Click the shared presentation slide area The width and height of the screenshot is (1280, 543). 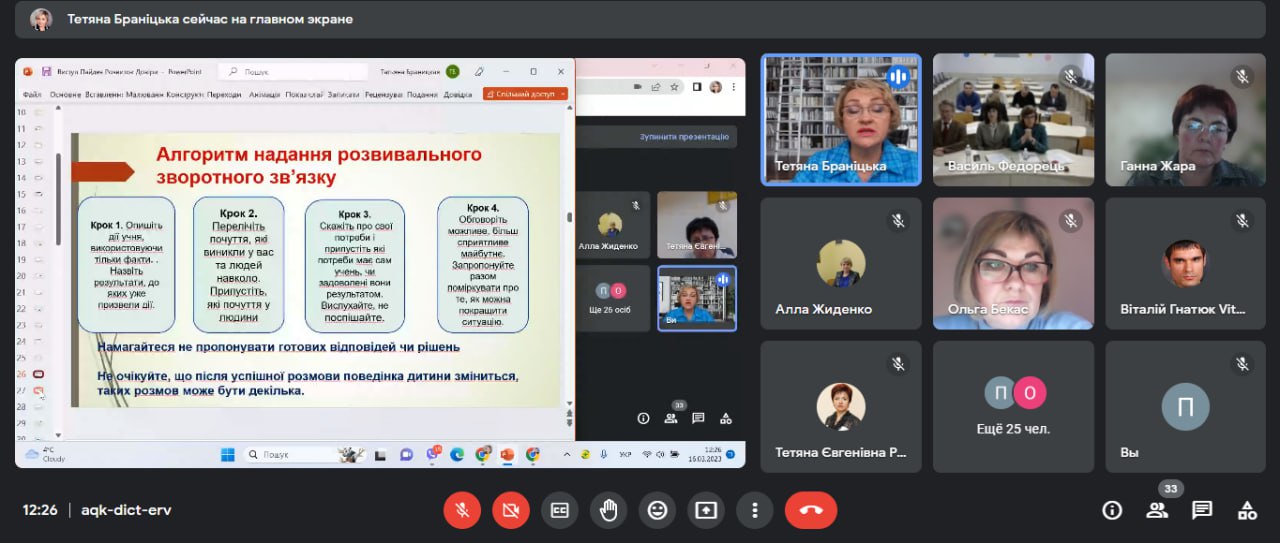(x=315, y=270)
